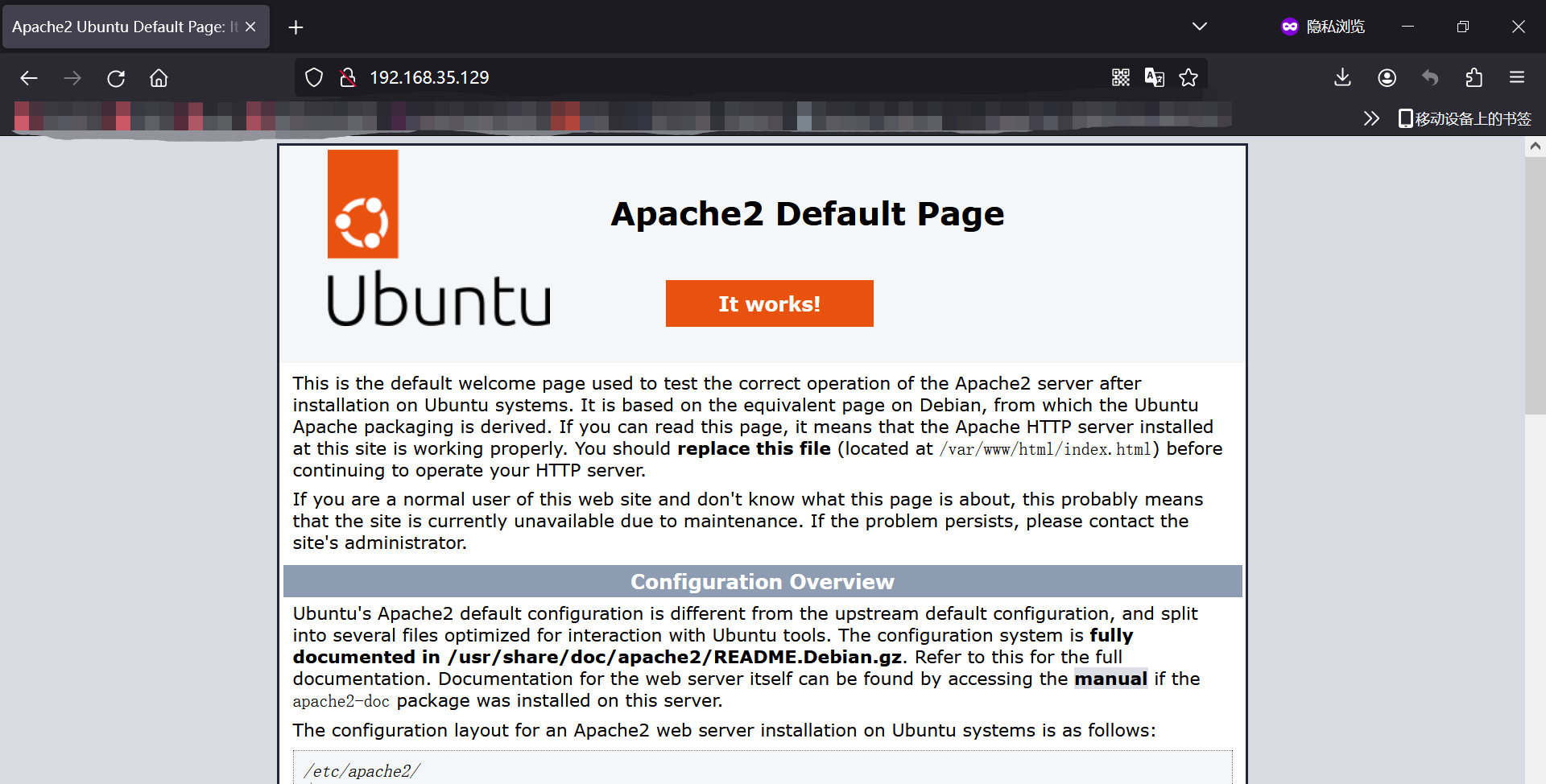Reload the current page
Viewport: 1546px width, 784px height.
(x=116, y=78)
